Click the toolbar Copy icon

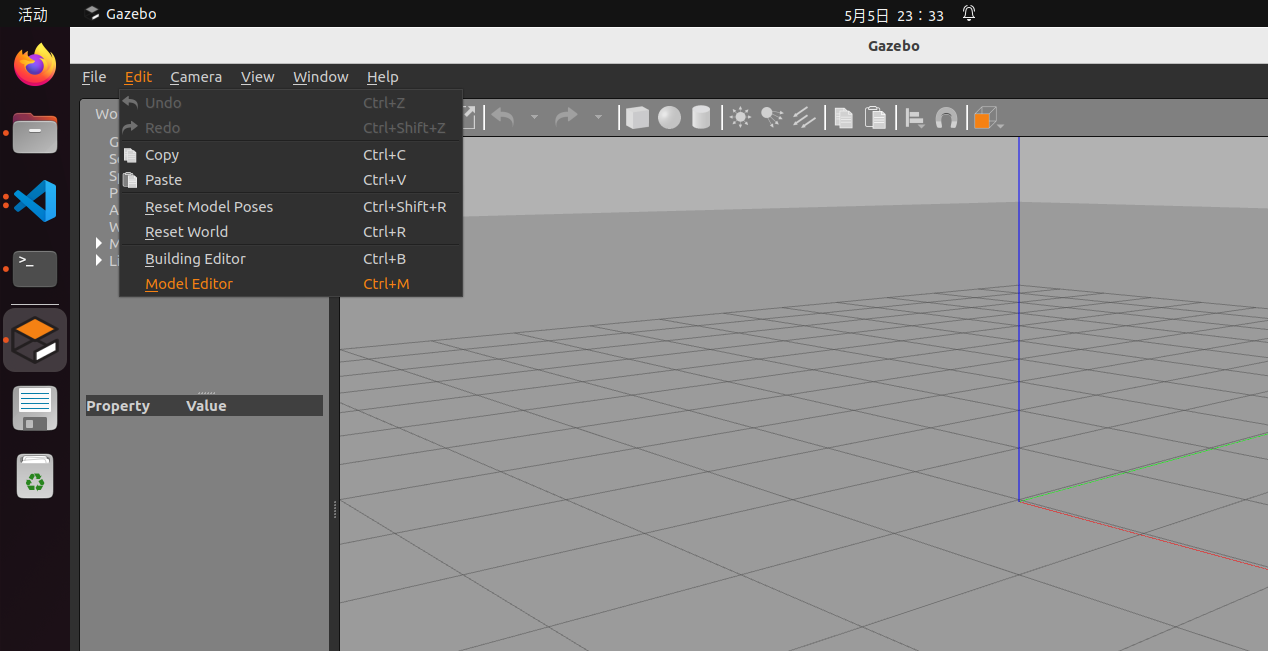[x=844, y=118]
